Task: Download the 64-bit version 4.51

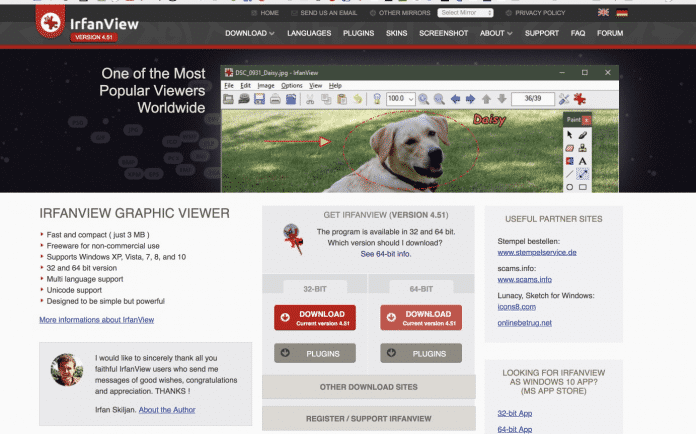Action: [x=420, y=318]
